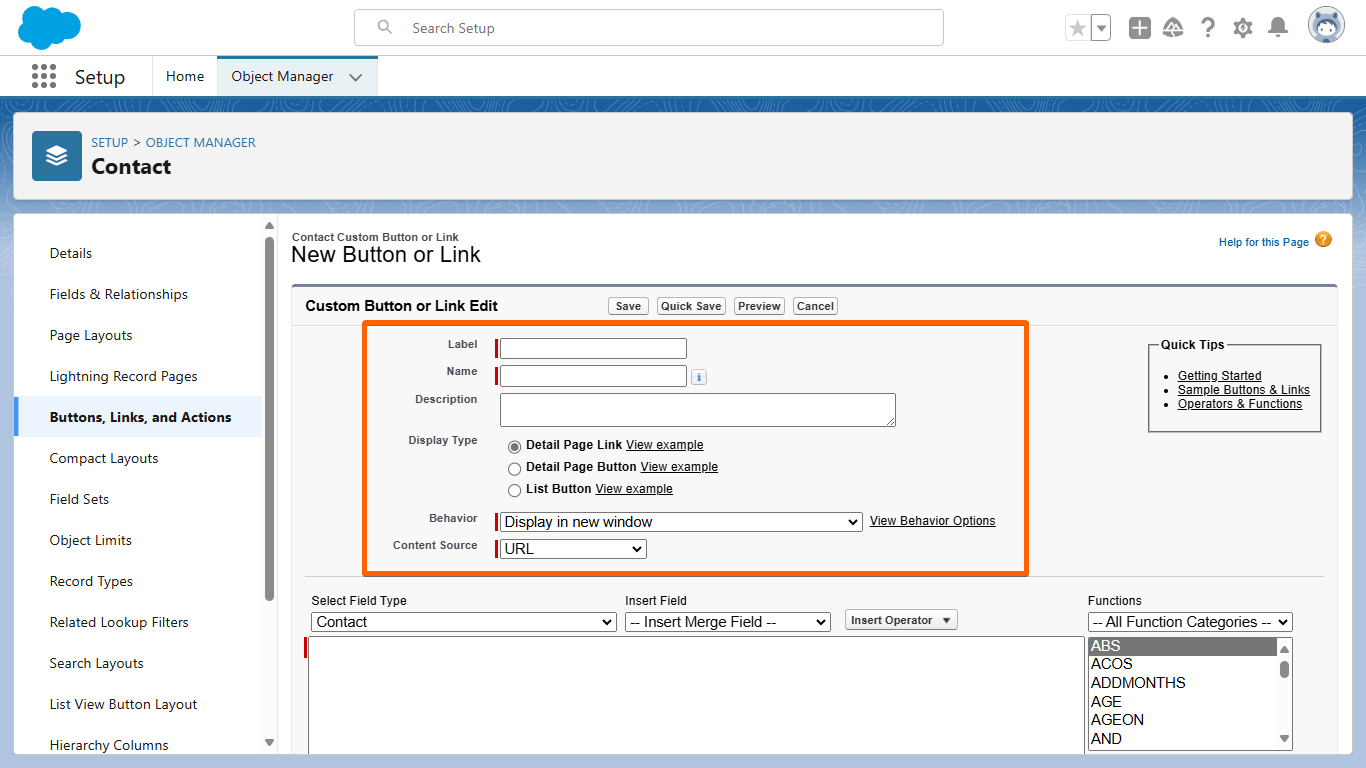Viewport: 1366px width, 768px height.
Task: Open Page Layouts in sidebar
Action: (x=91, y=335)
